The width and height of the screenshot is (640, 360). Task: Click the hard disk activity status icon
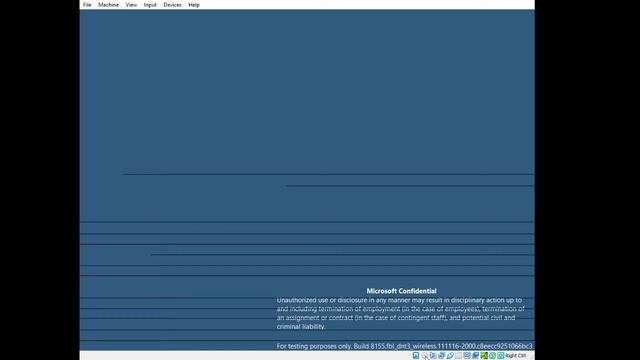[x=416, y=356]
